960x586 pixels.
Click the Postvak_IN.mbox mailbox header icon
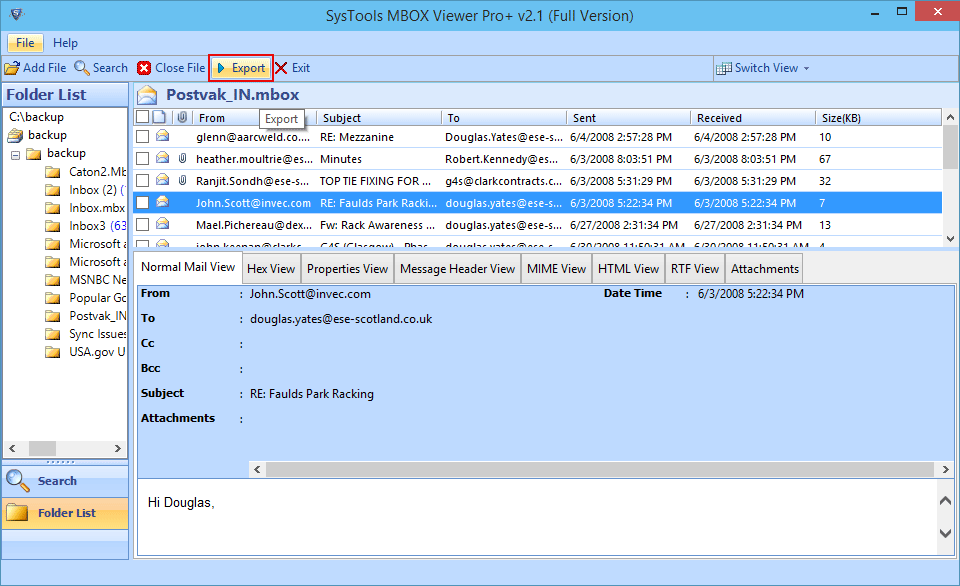pyautogui.click(x=147, y=95)
